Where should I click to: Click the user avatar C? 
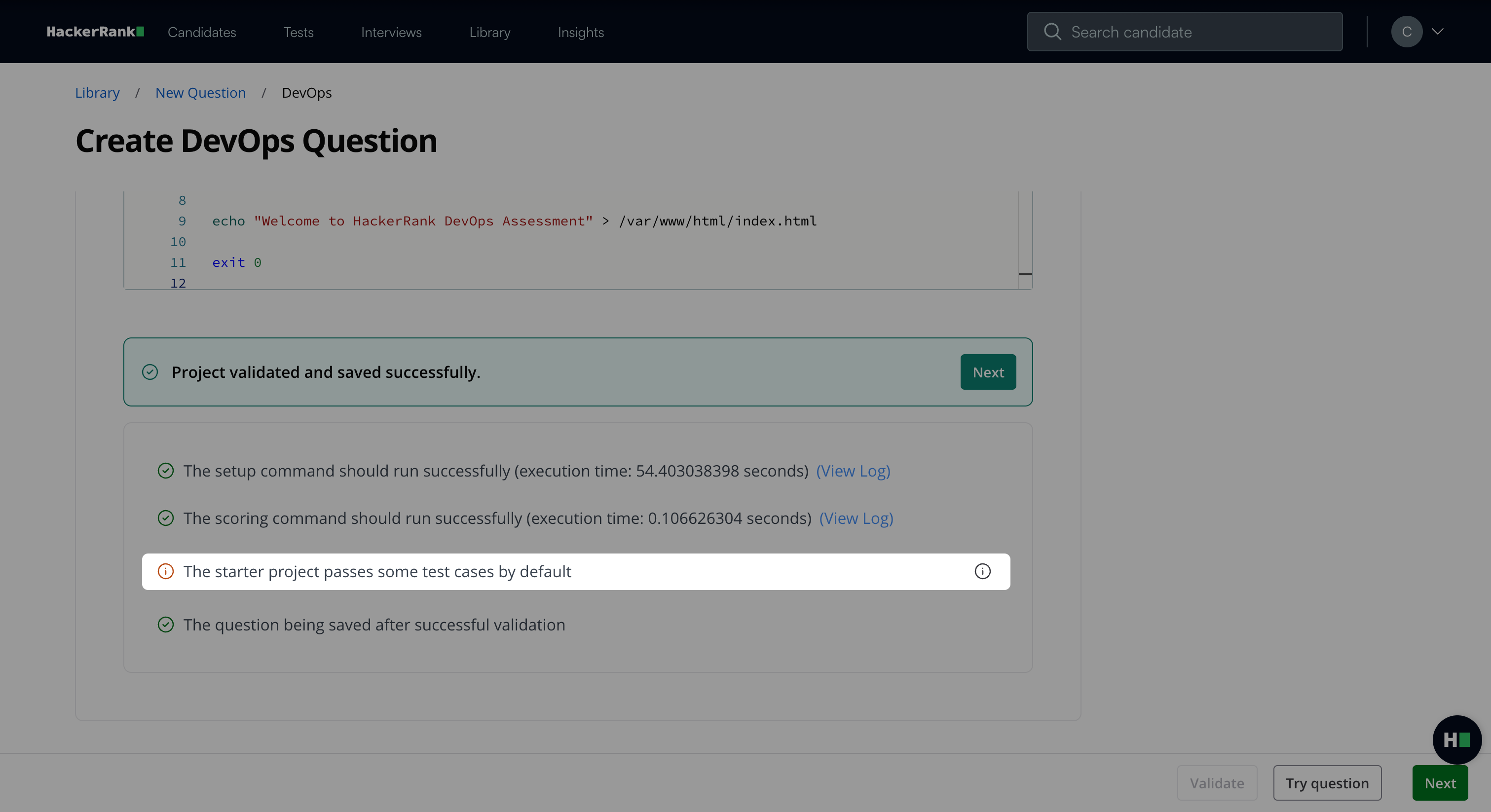tap(1407, 32)
